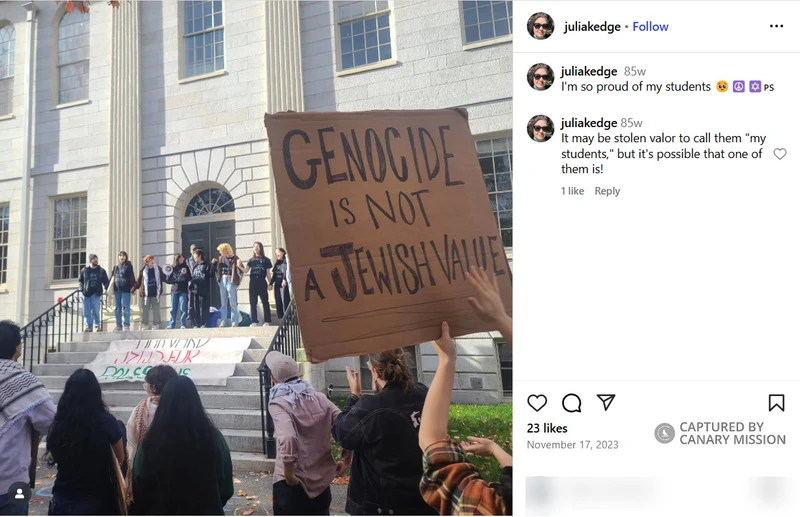Show tagged people icon on photo
Screen dimensions: 800x517
19,493
